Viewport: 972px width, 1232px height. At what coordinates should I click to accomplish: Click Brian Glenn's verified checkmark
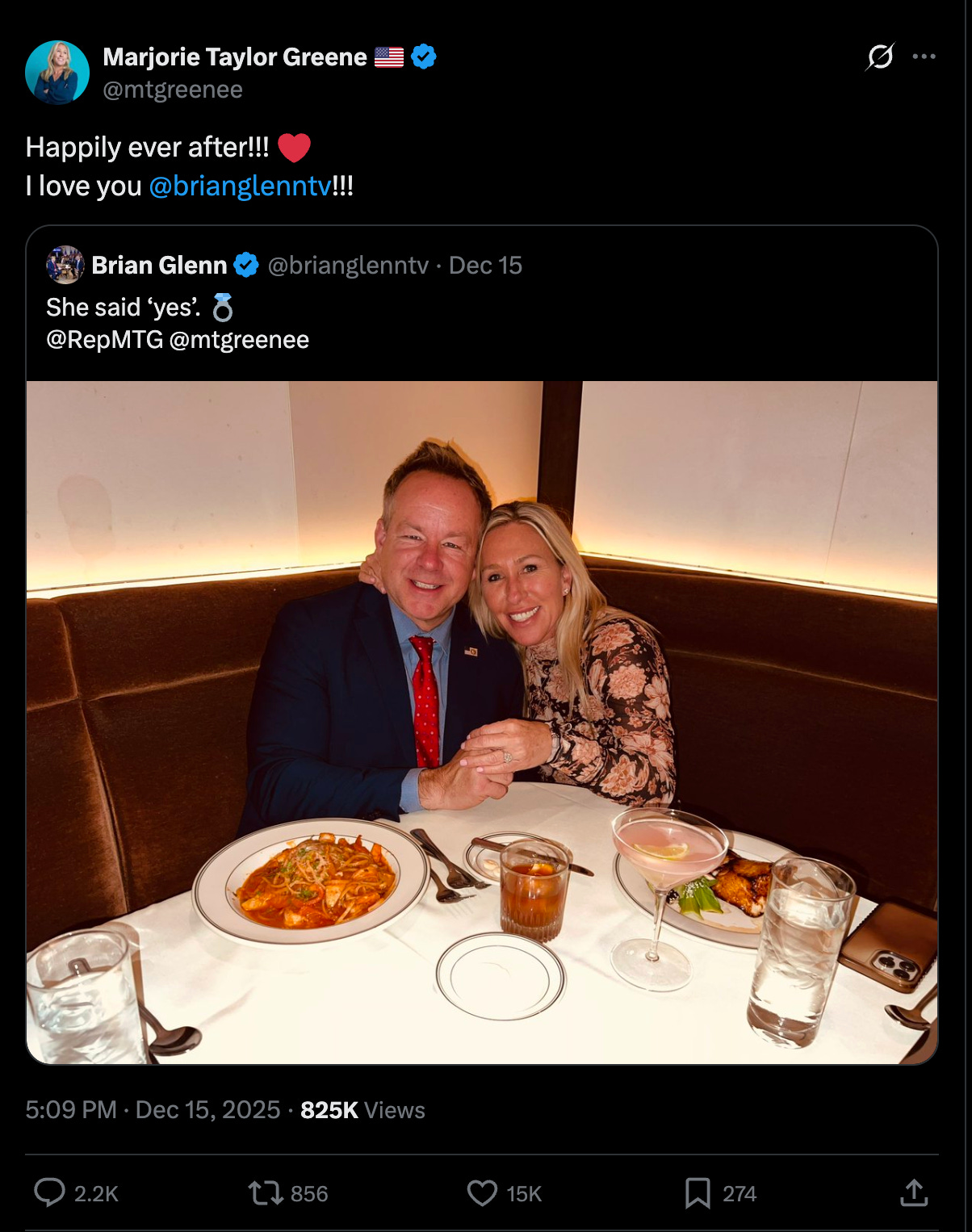pos(245,264)
